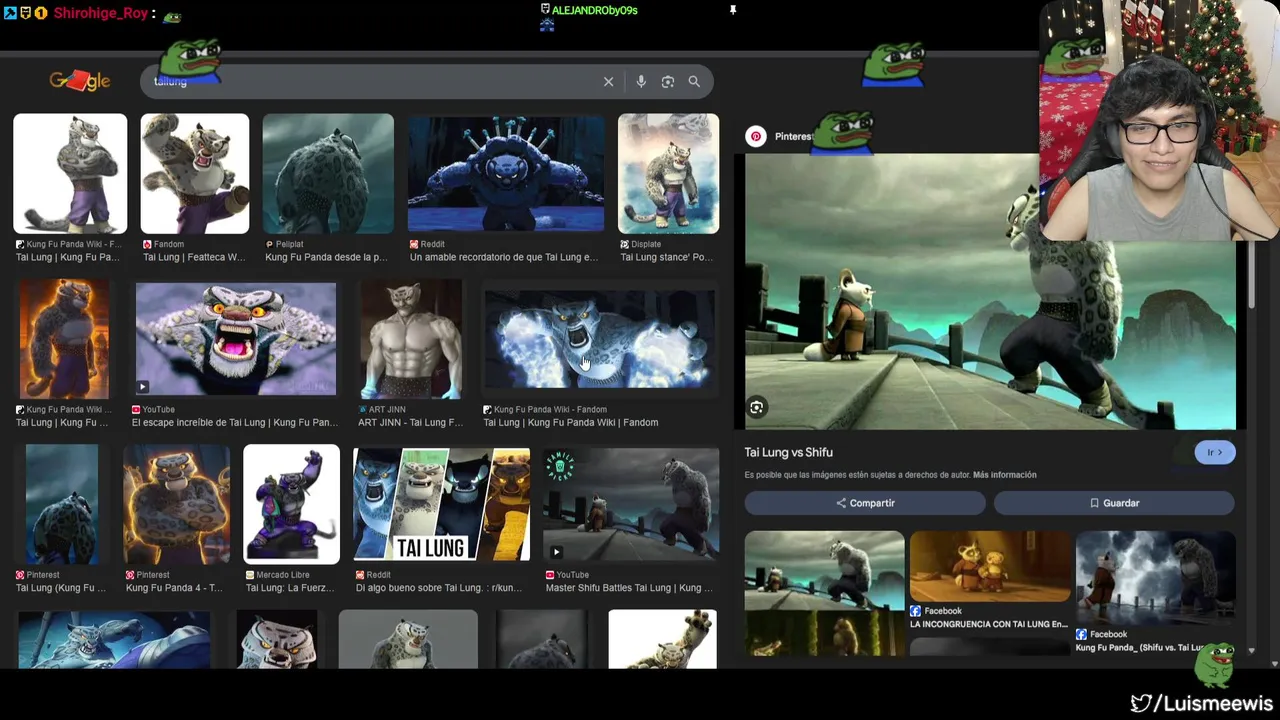Click 'ART JINN - Tai Lung F...' title
The height and width of the screenshot is (720, 1280).
point(410,422)
